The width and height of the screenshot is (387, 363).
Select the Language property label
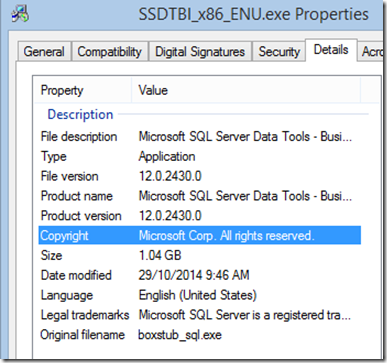coord(67,295)
